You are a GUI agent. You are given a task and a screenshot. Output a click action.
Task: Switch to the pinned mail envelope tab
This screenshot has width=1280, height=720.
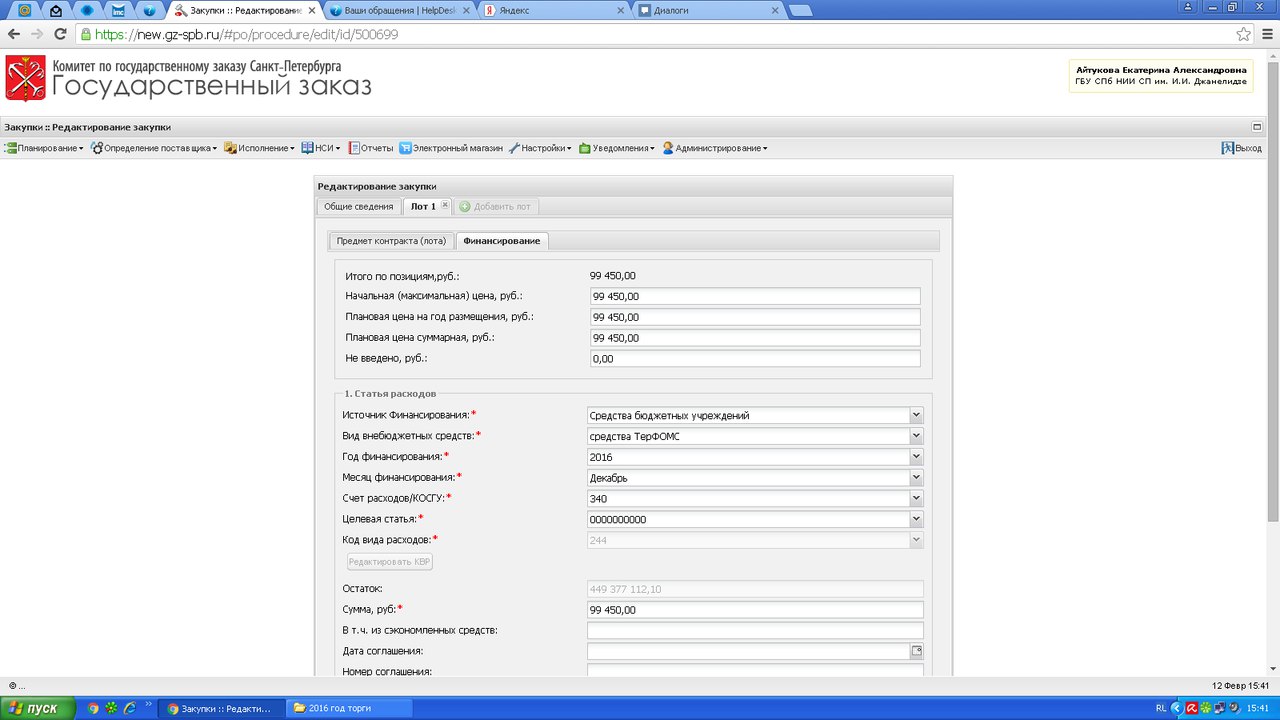click(x=56, y=11)
